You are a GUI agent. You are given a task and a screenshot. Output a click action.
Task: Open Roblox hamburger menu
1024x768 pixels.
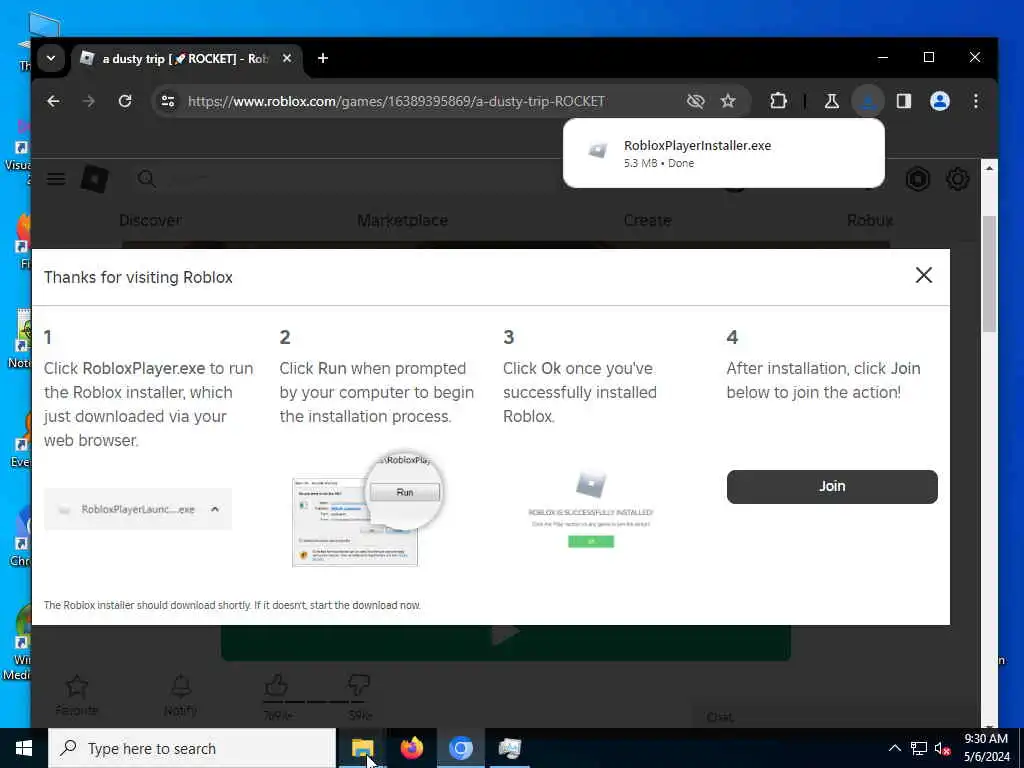pyautogui.click(x=56, y=179)
